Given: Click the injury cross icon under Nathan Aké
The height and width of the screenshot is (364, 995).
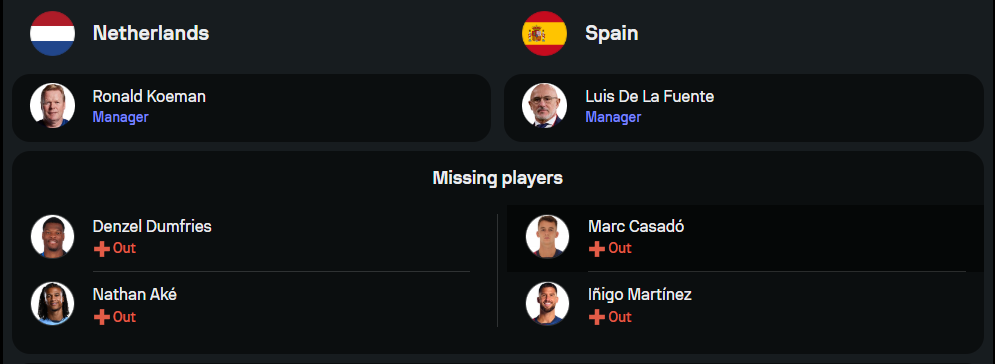Looking at the screenshot, I should pyautogui.click(x=102, y=317).
